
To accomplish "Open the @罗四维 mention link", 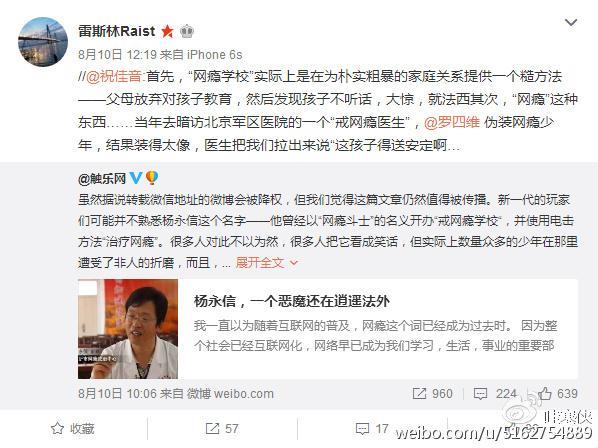I will tap(452, 122).
